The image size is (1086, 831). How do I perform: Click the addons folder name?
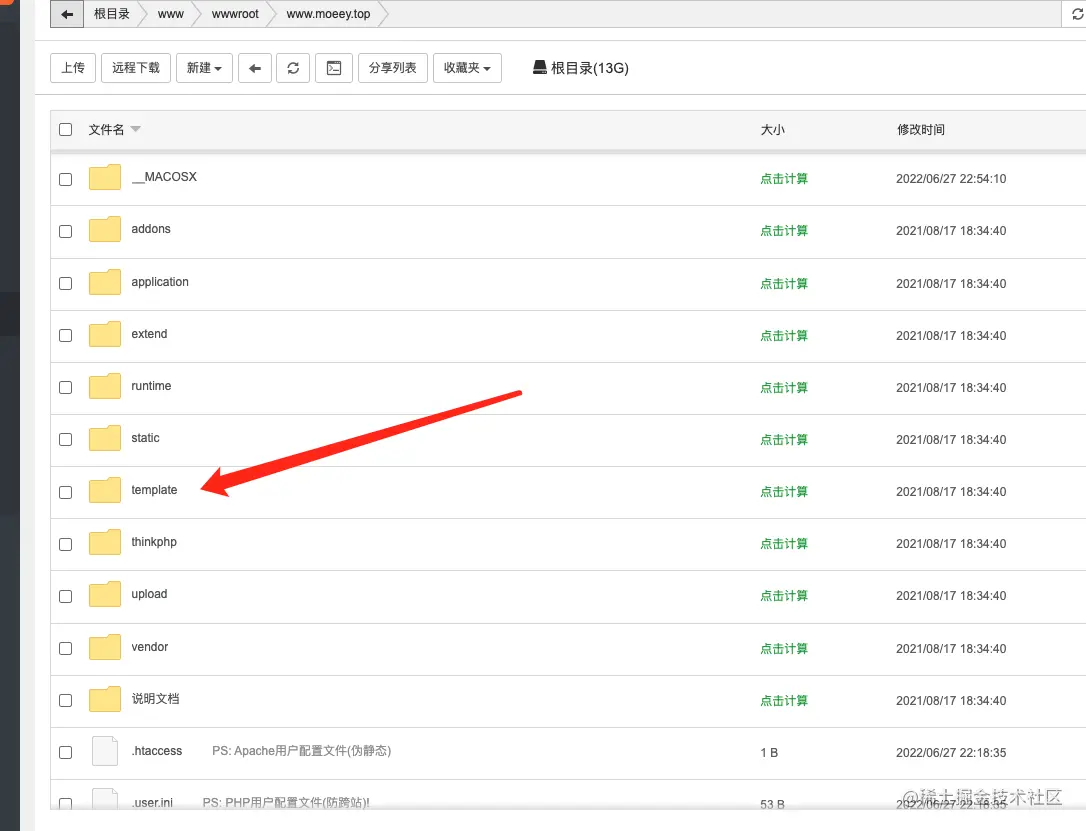151,229
